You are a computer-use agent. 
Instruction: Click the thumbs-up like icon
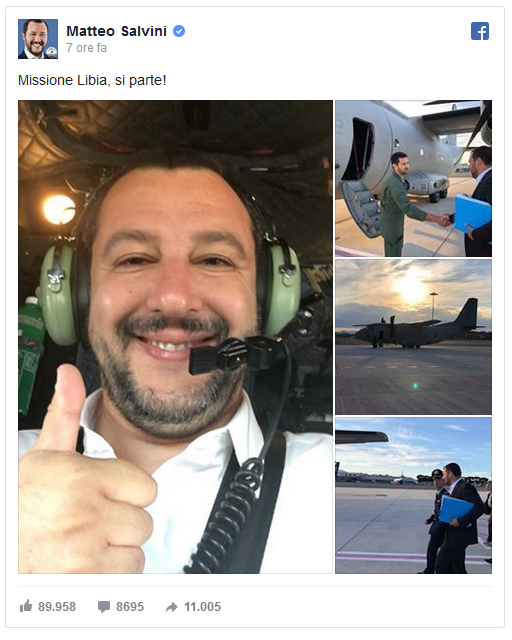(26, 606)
